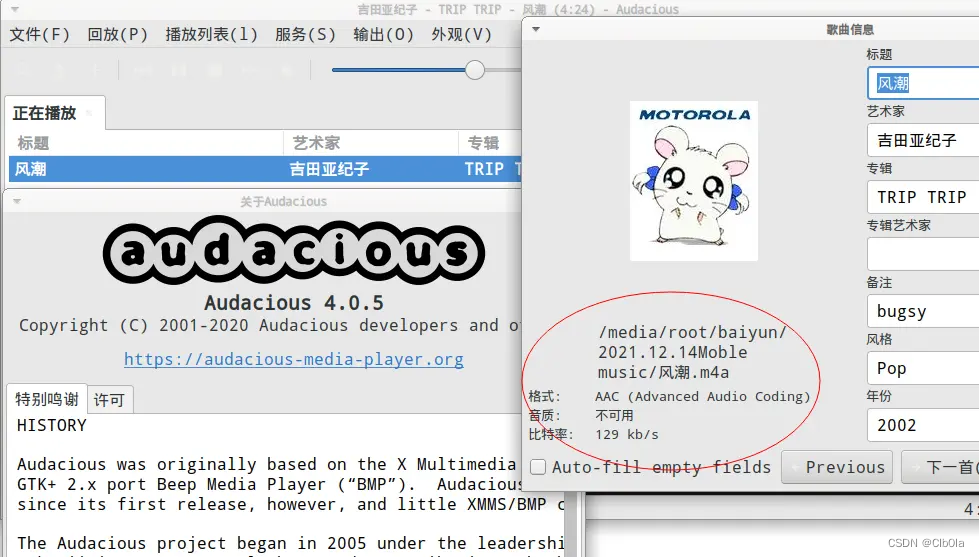Image resolution: width=979 pixels, height=557 pixels.
Task: Click the 专辑 field TRIP TRIP
Action: [x=923, y=197]
